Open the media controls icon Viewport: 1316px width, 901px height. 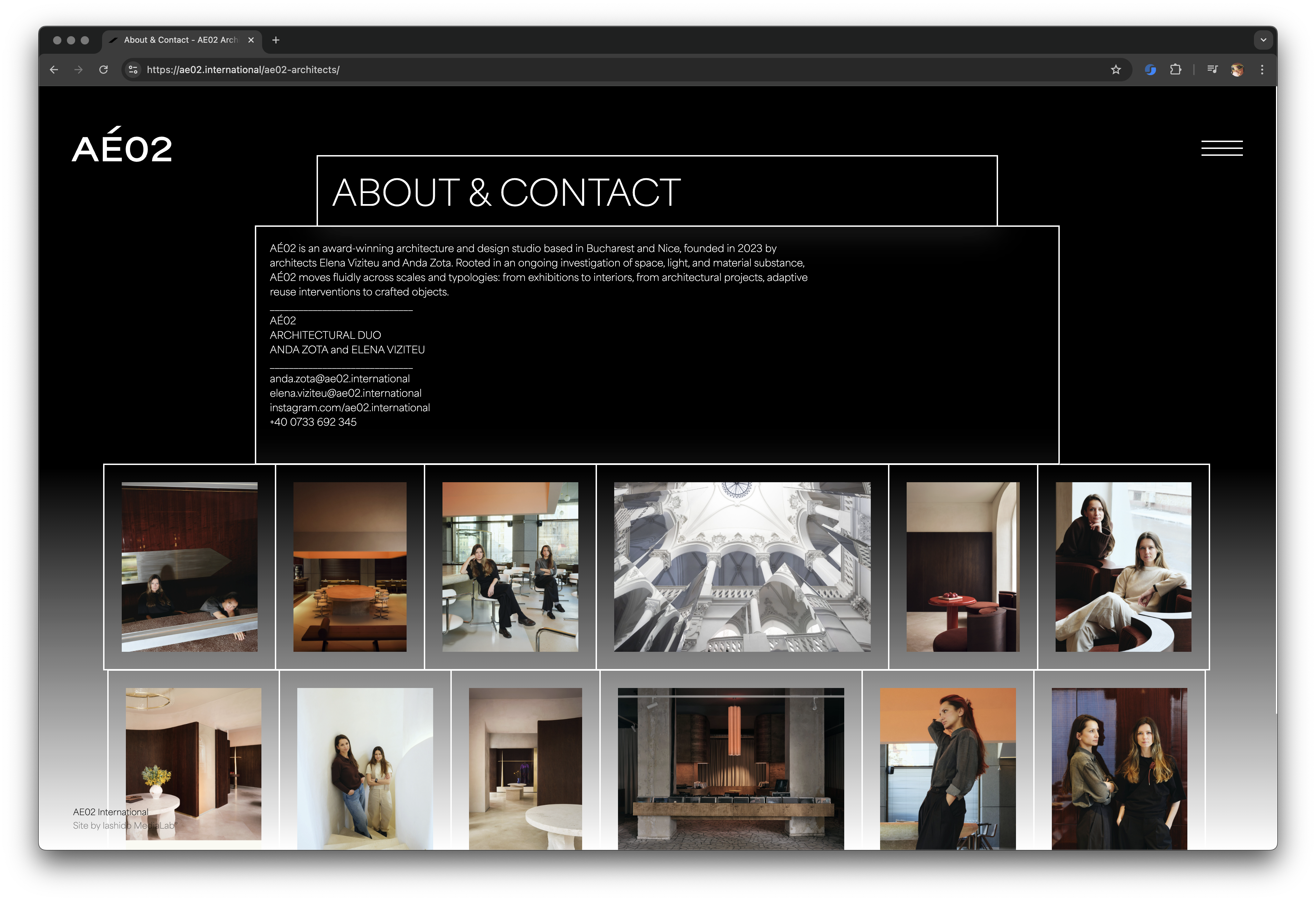pos(1212,70)
